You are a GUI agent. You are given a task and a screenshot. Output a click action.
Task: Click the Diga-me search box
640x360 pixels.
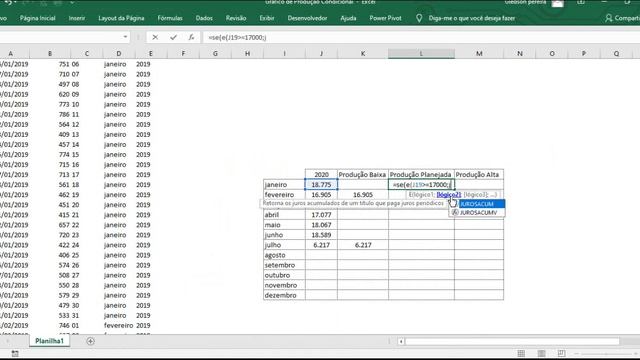pos(471,18)
